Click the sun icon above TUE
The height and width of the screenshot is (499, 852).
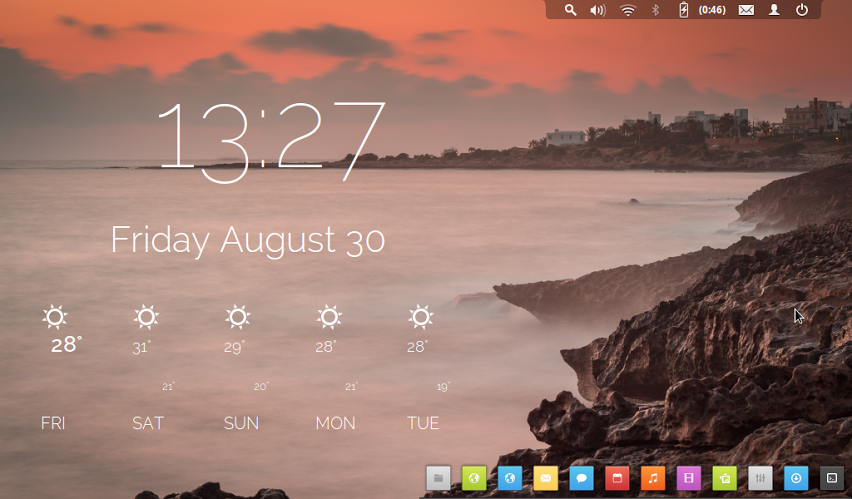[421, 317]
